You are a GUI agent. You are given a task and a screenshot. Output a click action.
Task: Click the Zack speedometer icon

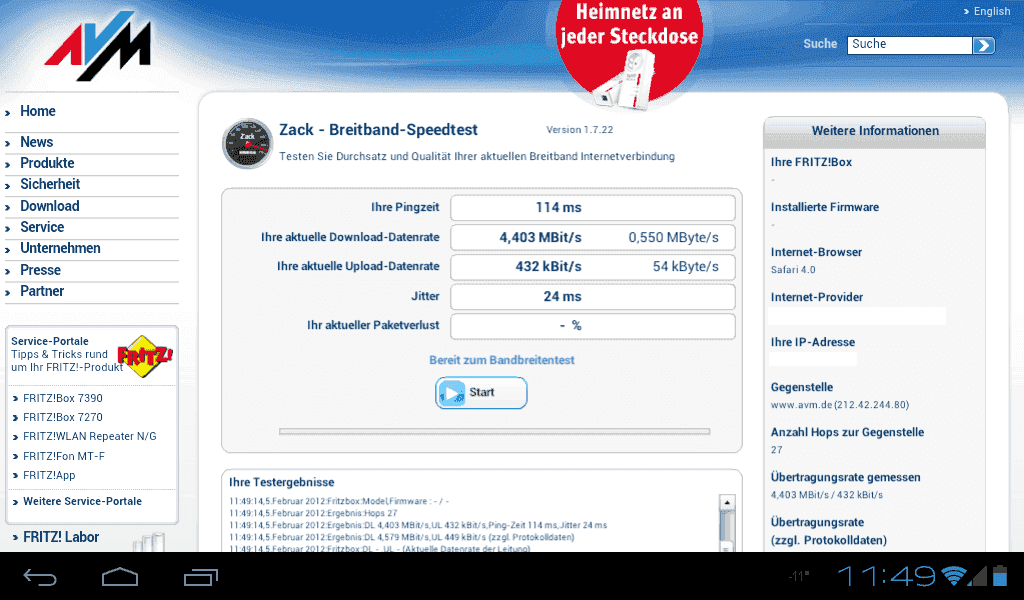point(247,144)
